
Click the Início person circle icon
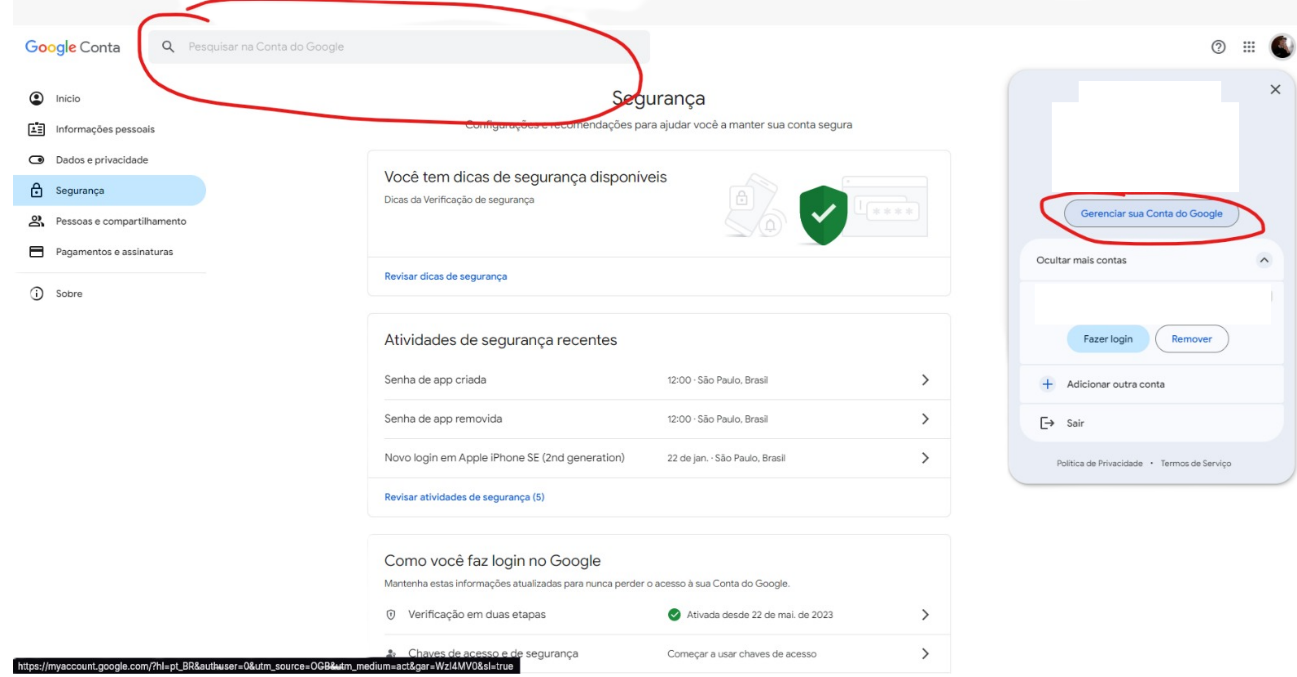coord(37,99)
